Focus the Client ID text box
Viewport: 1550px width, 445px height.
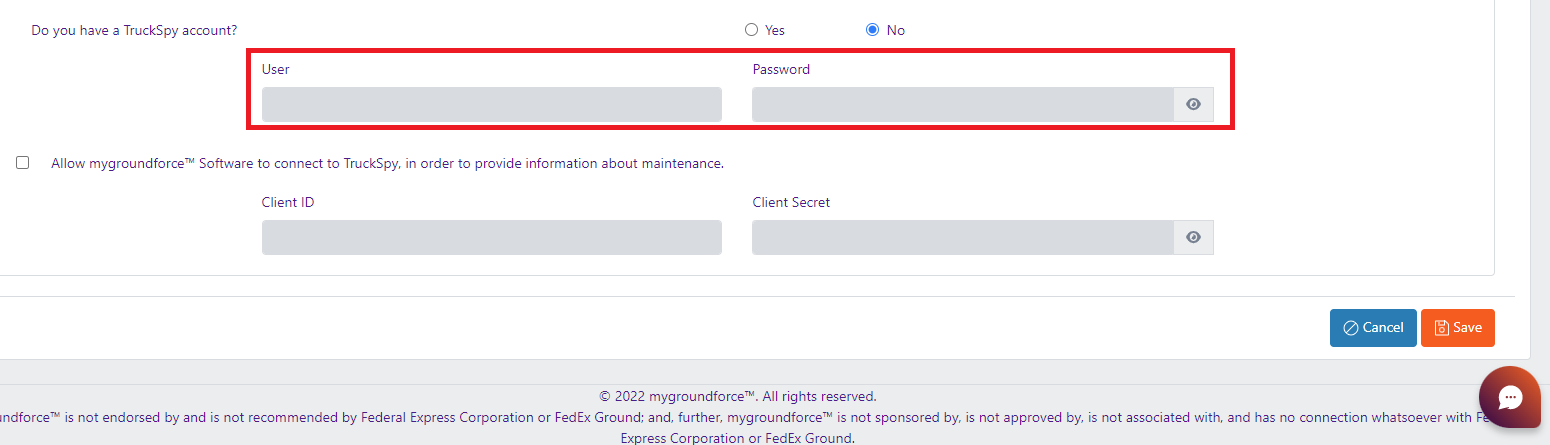491,238
